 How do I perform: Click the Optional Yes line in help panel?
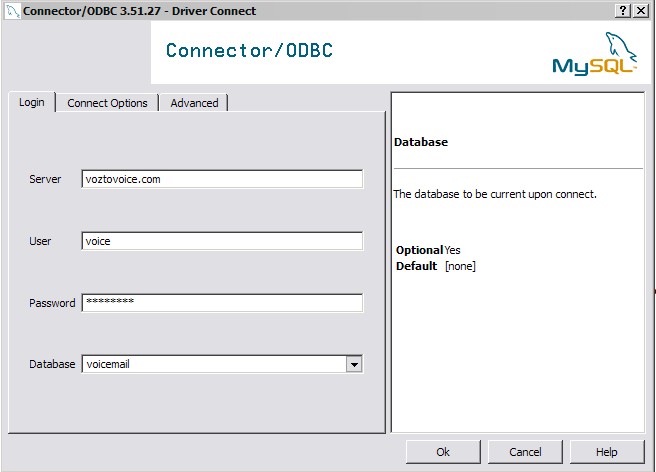pos(428,250)
